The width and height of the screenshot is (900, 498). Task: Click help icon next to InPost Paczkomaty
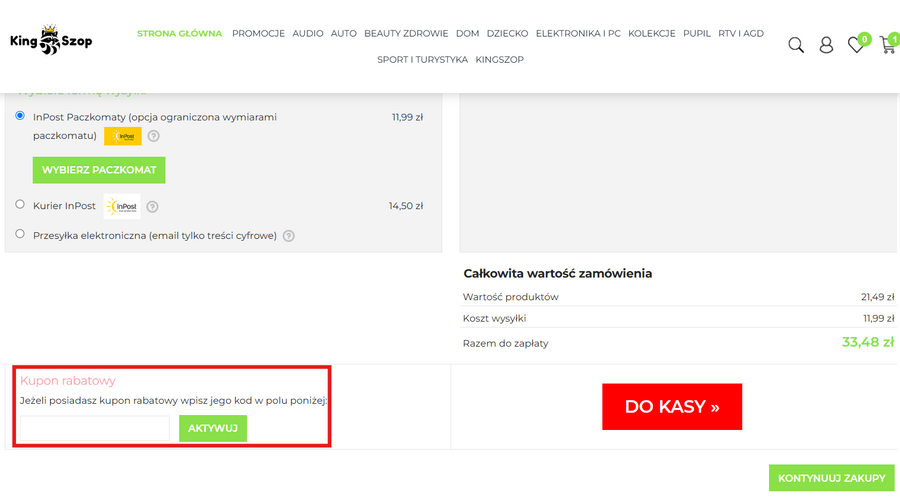(x=154, y=136)
